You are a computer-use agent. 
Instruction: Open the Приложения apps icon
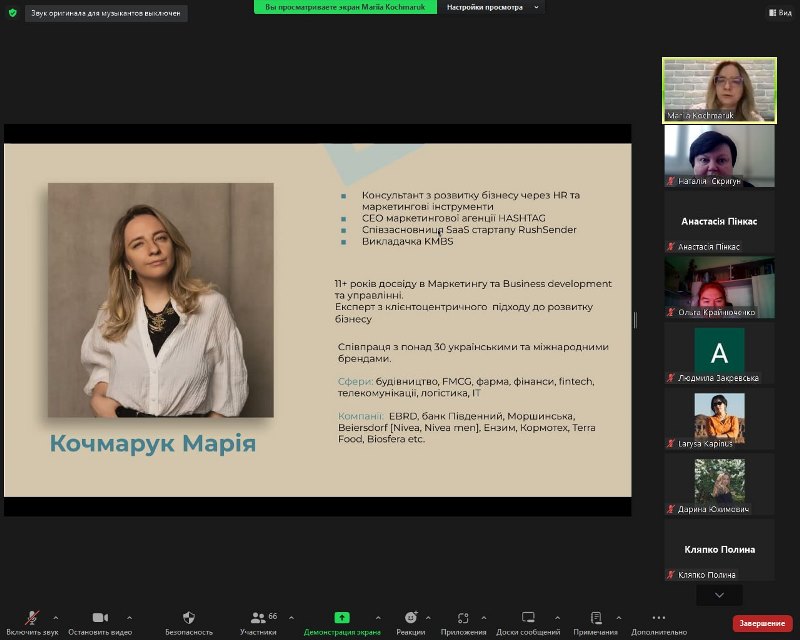462,618
